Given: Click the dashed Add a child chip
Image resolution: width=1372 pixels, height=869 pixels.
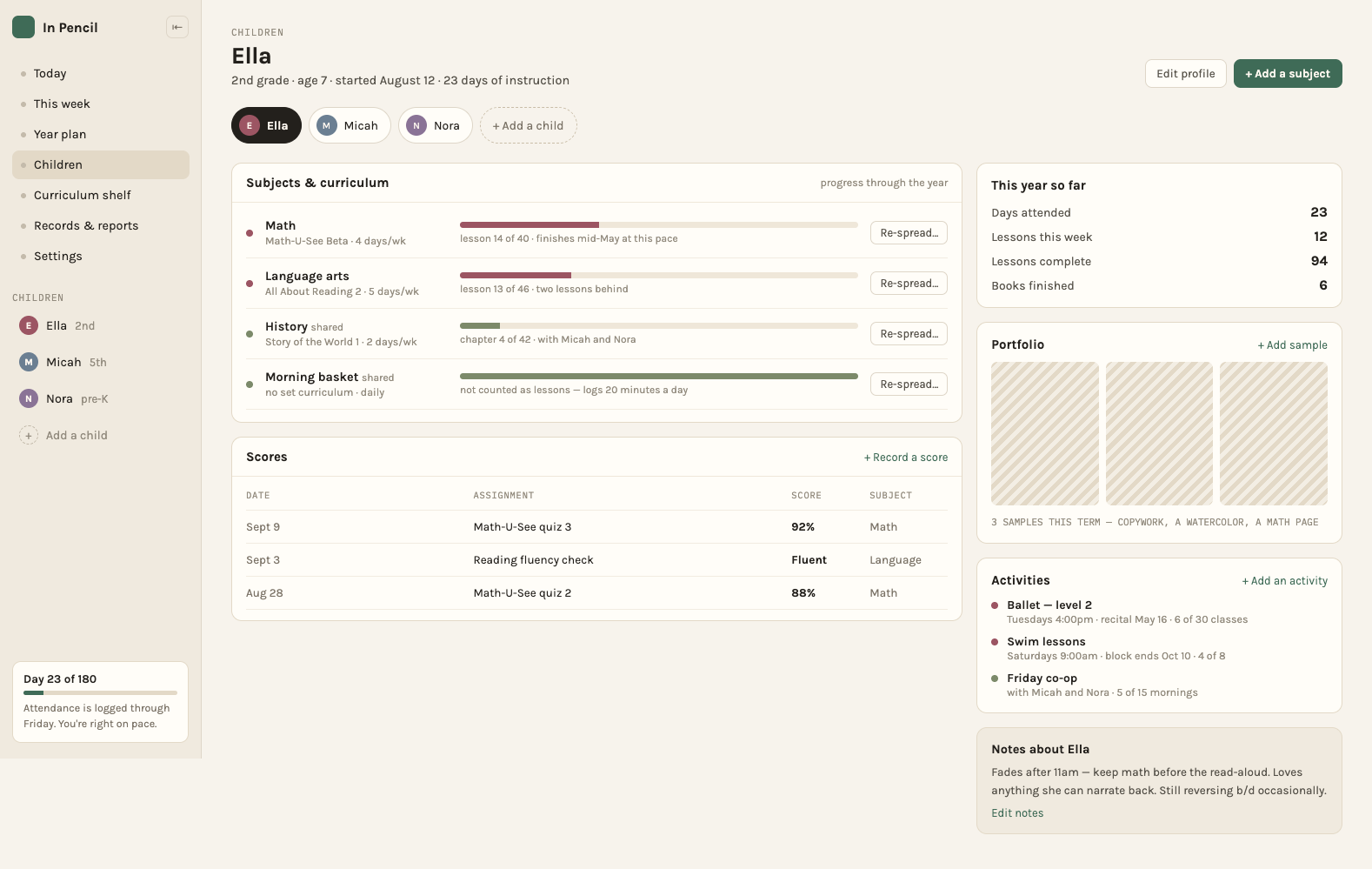Looking at the screenshot, I should (529, 125).
